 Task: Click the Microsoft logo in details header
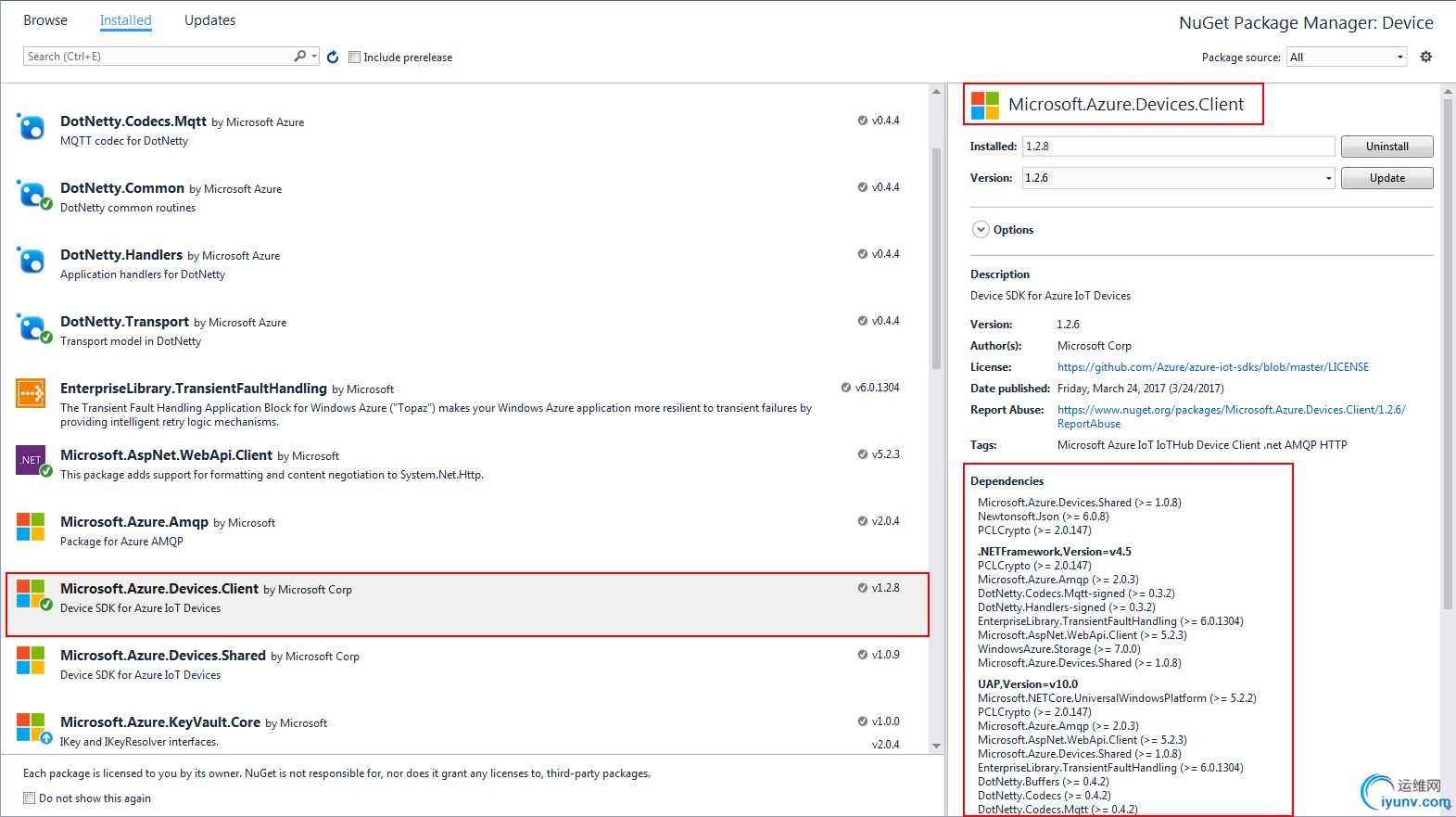click(984, 105)
